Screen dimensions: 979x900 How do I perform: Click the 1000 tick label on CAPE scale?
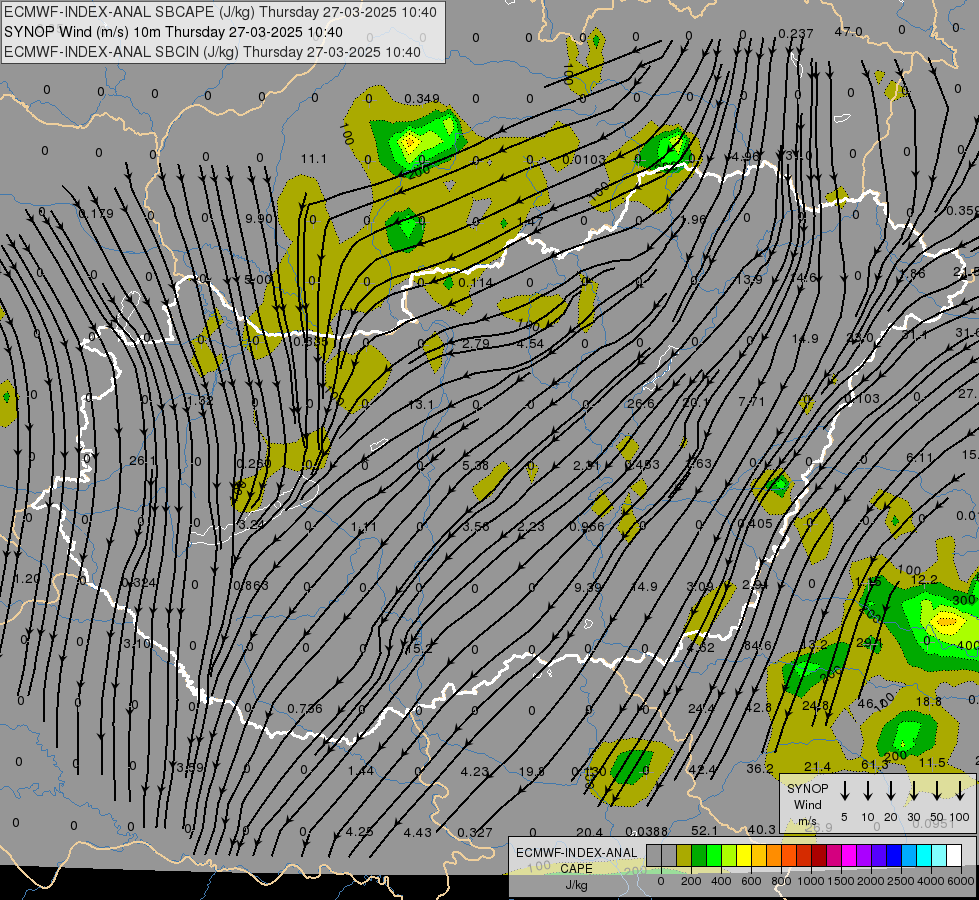click(810, 881)
